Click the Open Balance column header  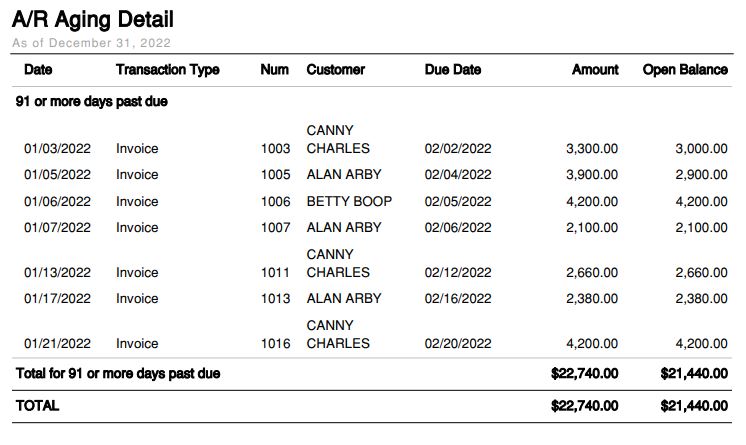(x=684, y=70)
